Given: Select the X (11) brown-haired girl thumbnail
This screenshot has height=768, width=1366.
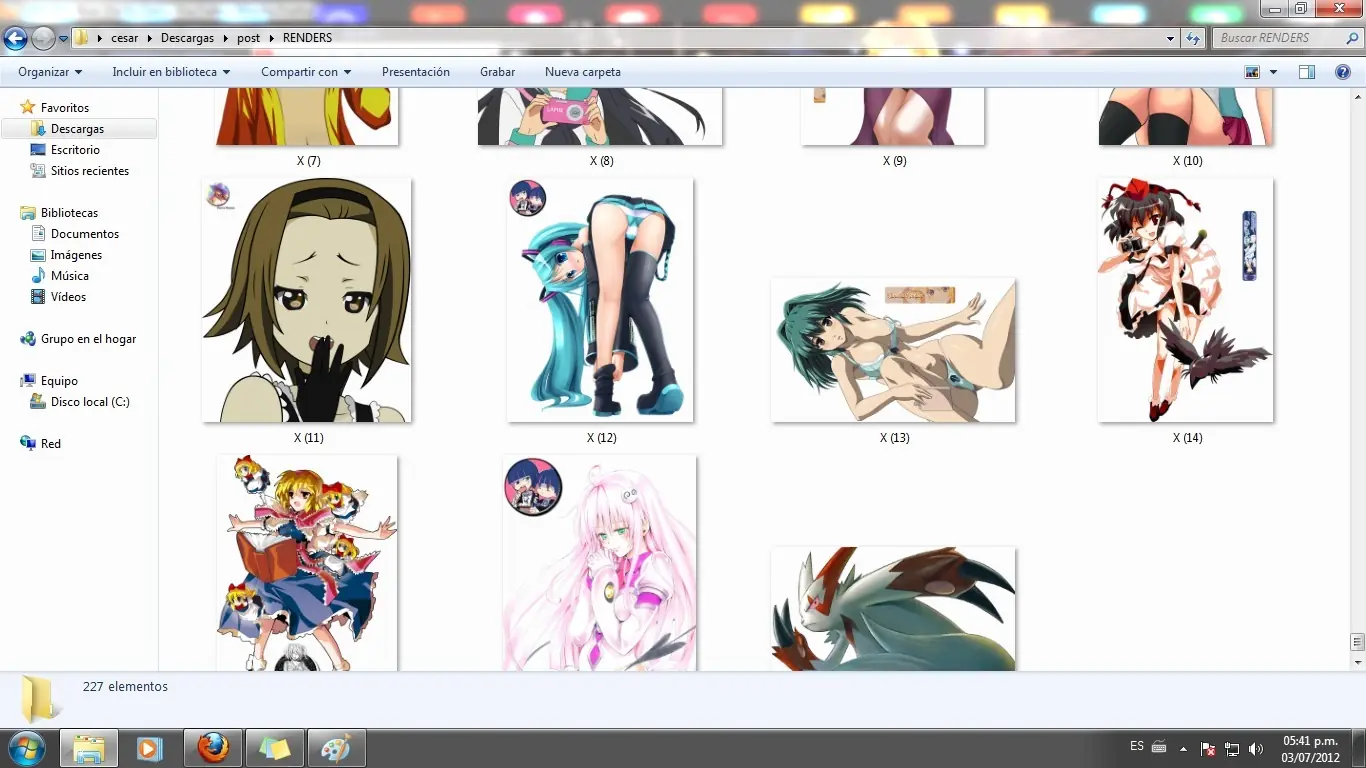Looking at the screenshot, I should click(307, 300).
